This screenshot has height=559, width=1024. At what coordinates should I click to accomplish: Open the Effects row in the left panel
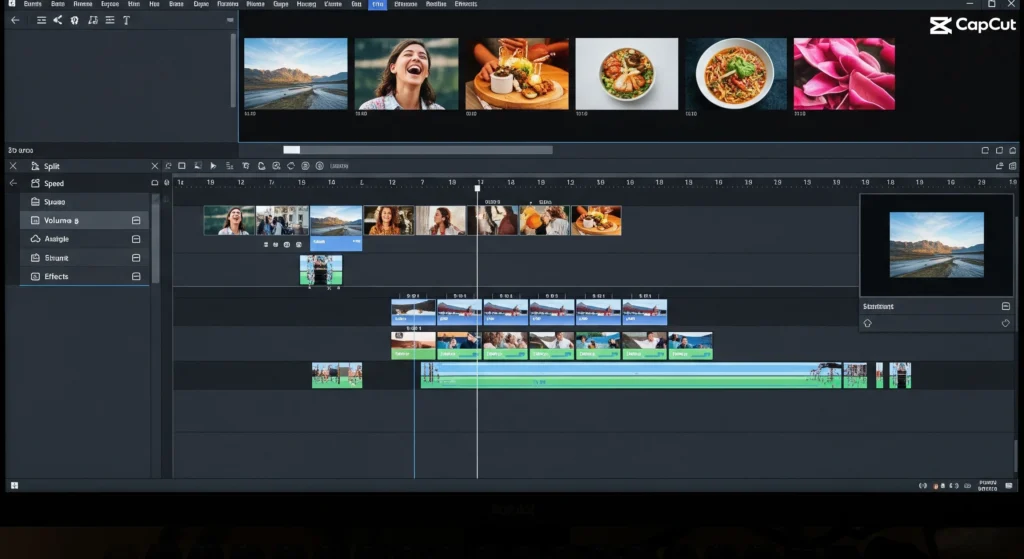pyautogui.click(x=84, y=276)
